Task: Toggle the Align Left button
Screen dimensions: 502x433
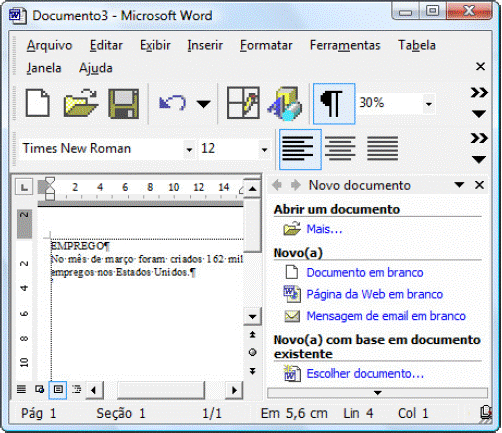Action: click(300, 149)
